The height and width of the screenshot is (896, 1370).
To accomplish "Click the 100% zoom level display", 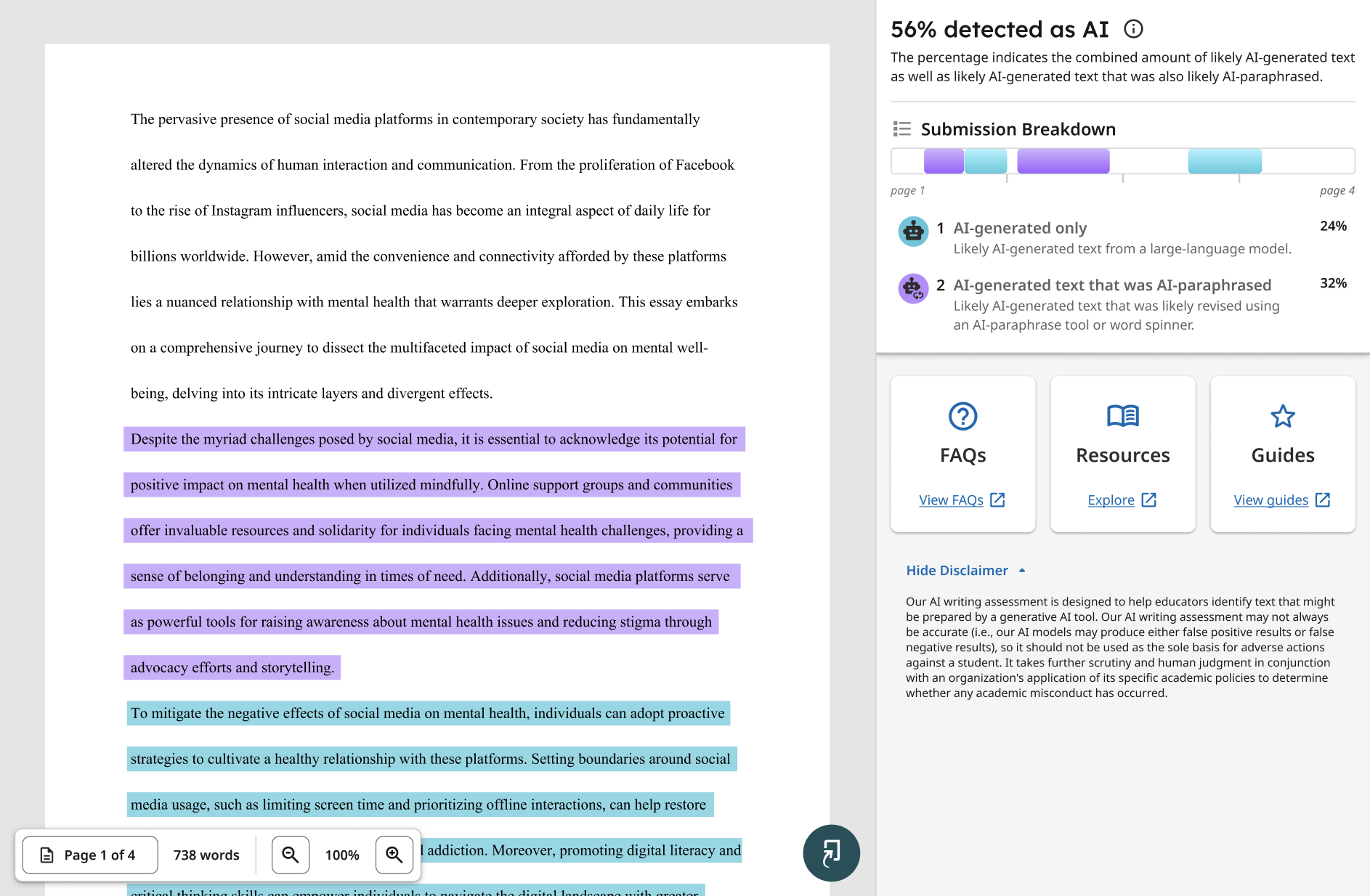I will pos(341,855).
